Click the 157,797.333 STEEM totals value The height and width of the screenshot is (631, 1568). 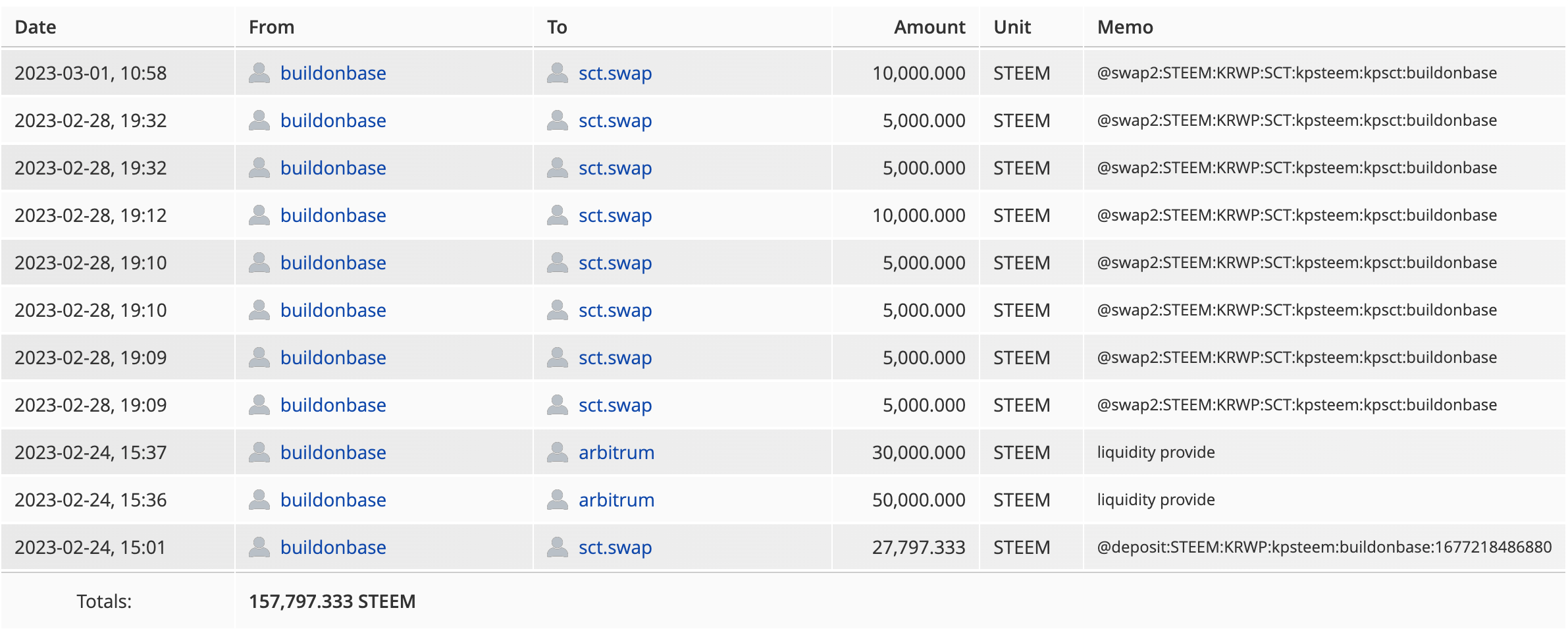(332, 601)
